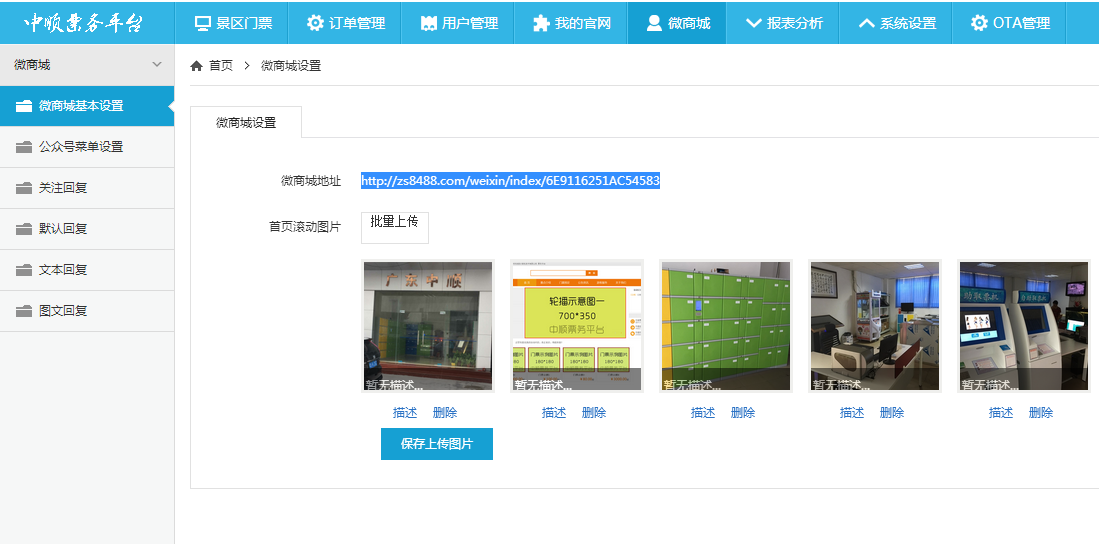Open the green lockers thumbnail
Image resolution: width=1099 pixels, height=544 pixels.
[x=726, y=326]
